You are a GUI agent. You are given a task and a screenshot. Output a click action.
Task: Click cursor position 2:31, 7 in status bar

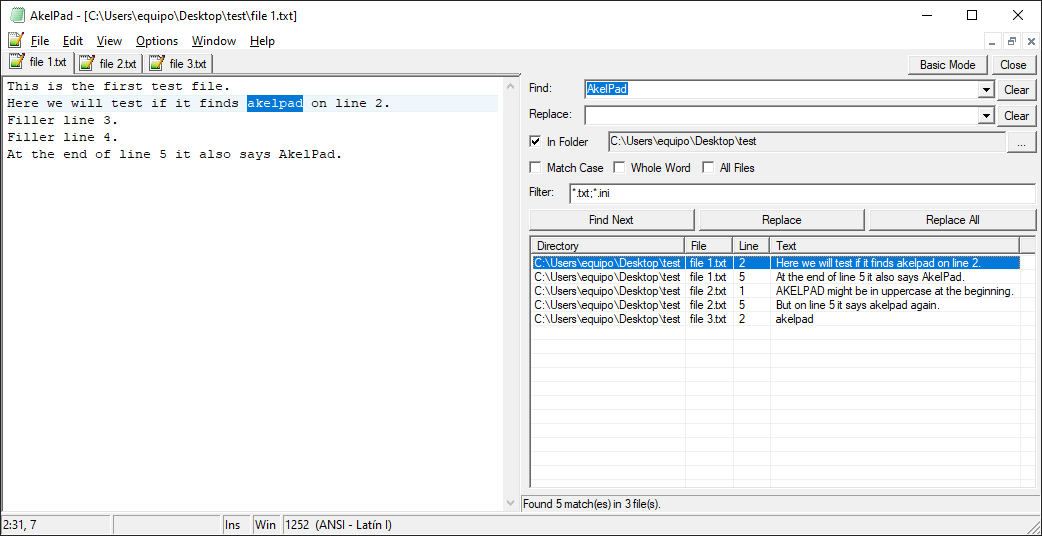pyautogui.click(x=56, y=525)
